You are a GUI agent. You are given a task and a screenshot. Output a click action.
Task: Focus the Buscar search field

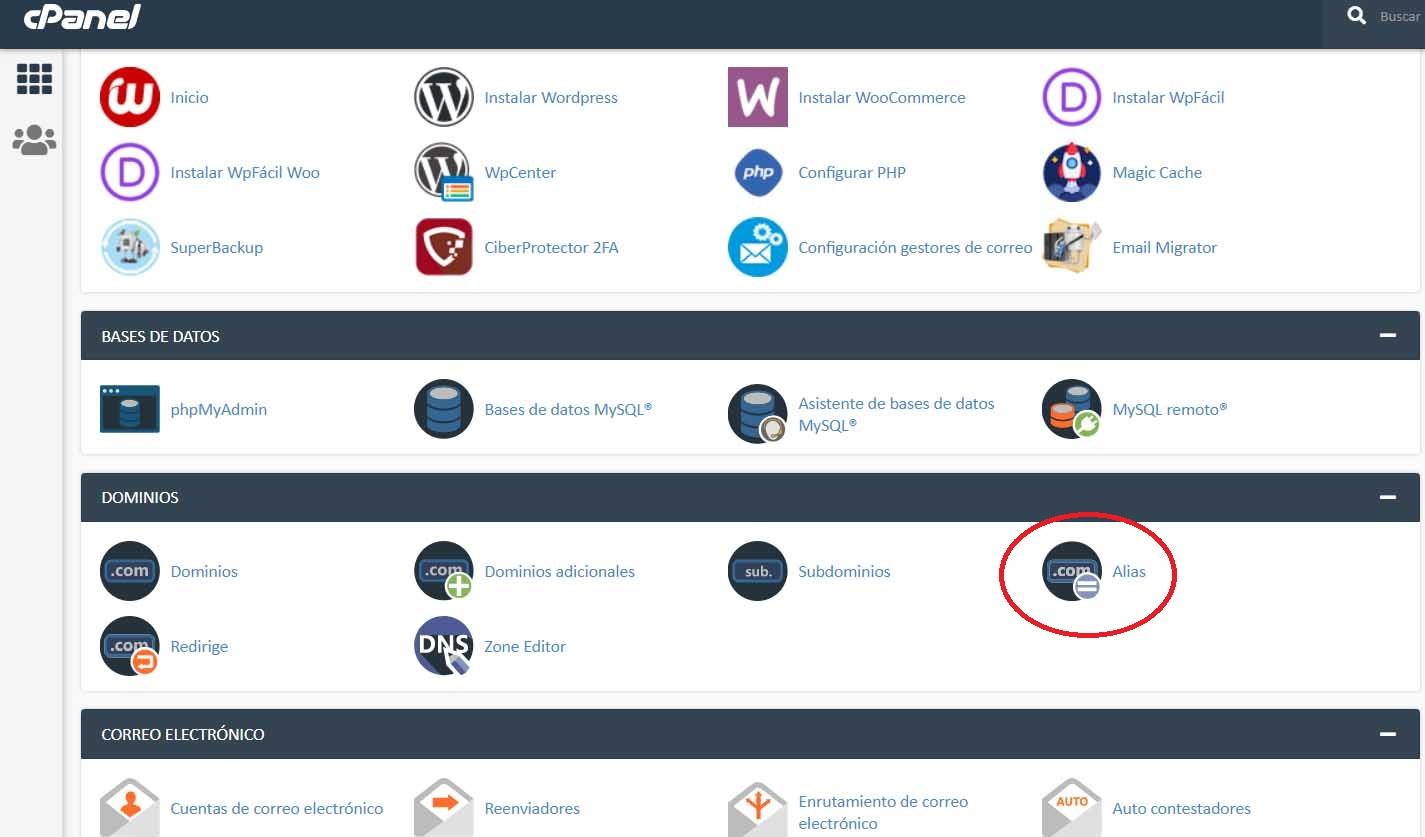click(x=1398, y=16)
